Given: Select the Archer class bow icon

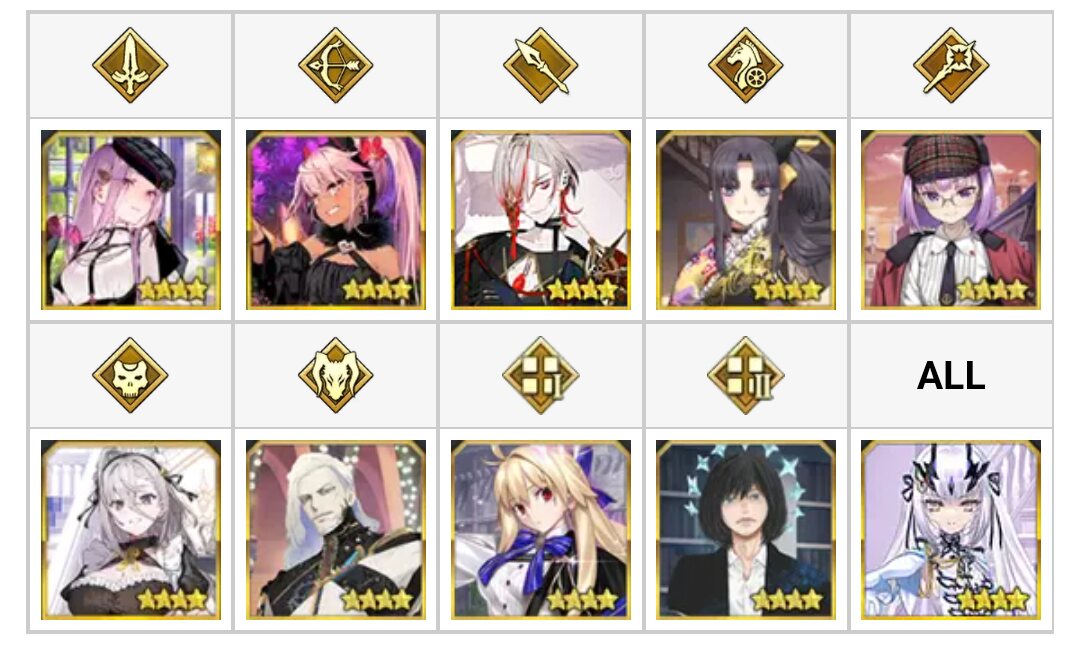Looking at the screenshot, I should (x=335, y=65).
